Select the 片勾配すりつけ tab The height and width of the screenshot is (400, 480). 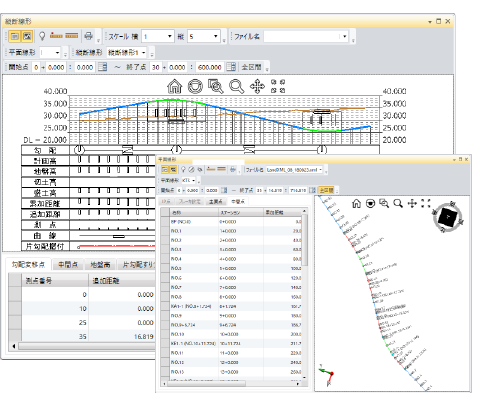pyautogui.click(x=137, y=265)
